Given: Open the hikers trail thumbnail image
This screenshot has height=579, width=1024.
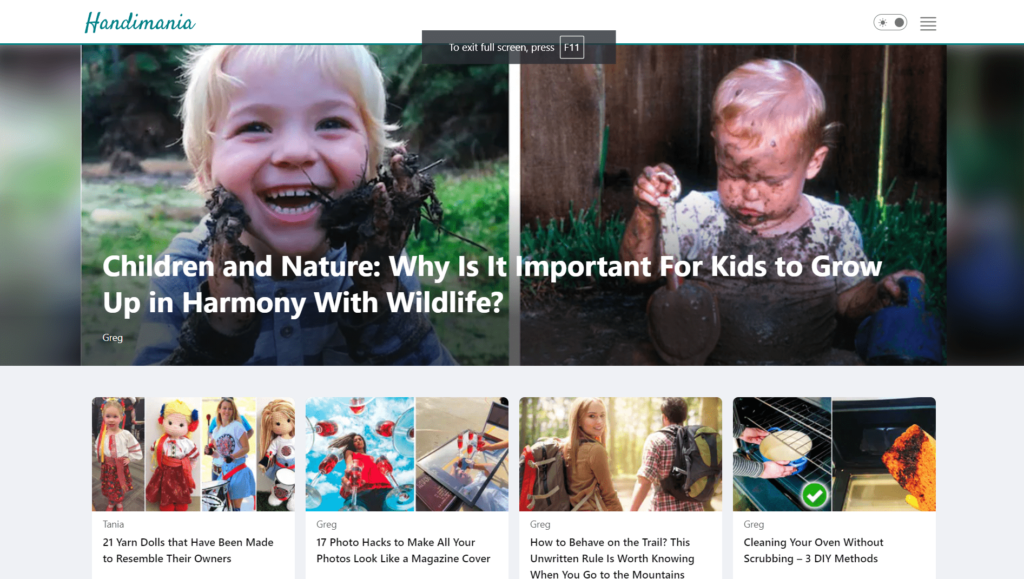Looking at the screenshot, I should [620, 454].
